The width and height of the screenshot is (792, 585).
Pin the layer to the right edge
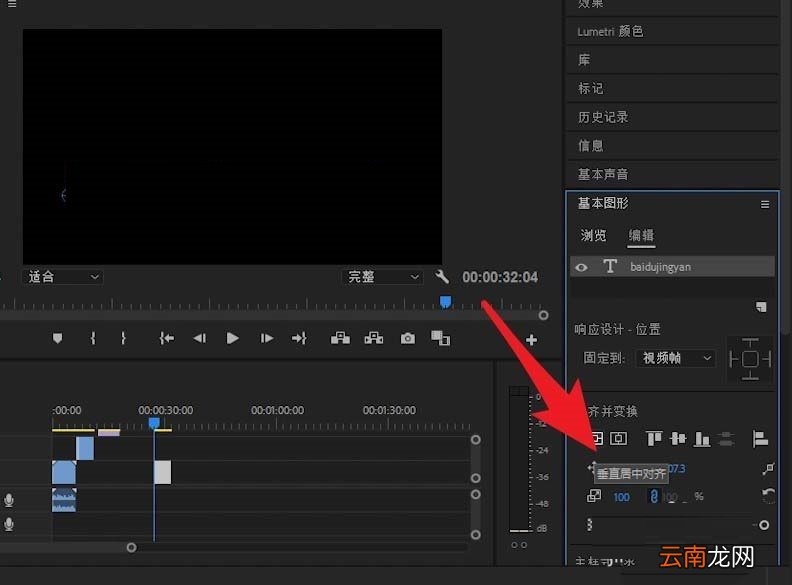pos(766,359)
